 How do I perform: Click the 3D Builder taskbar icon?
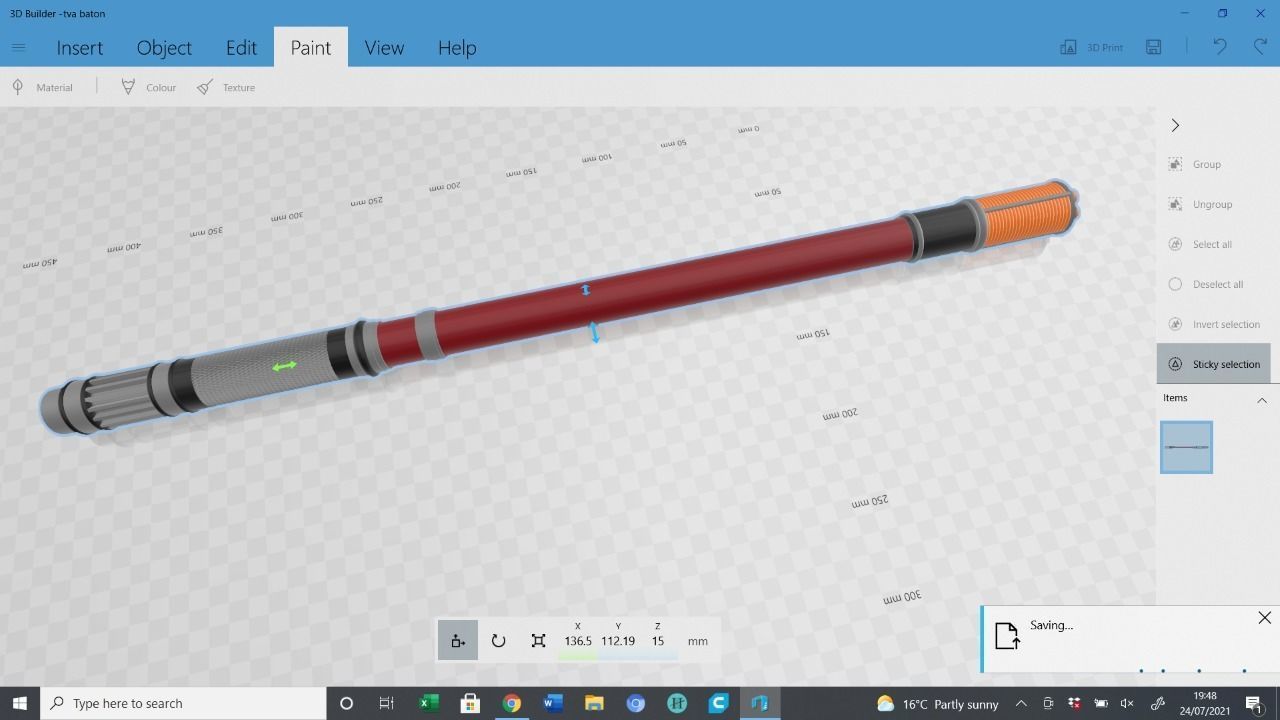(x=759, y=703)
